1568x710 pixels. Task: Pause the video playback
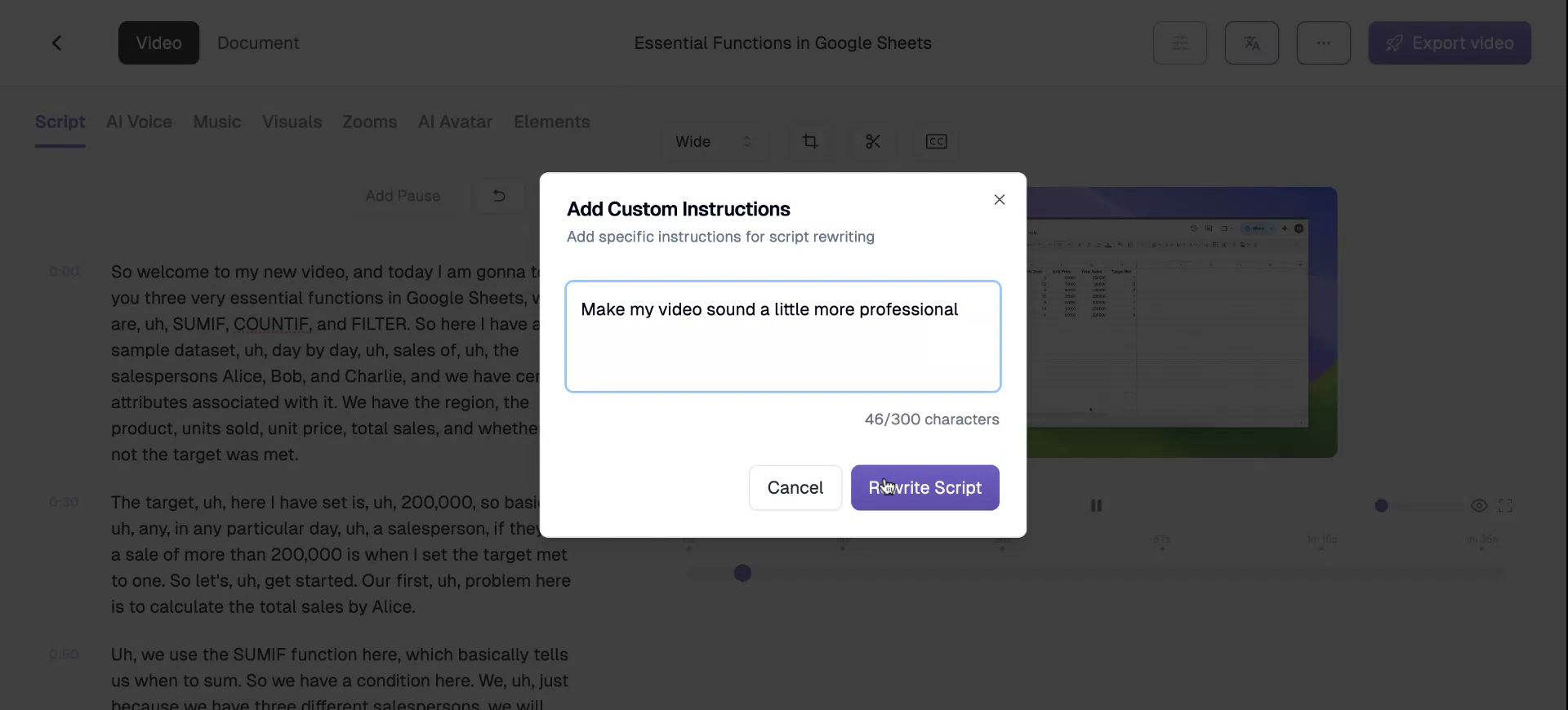[x=1096, y=506]
